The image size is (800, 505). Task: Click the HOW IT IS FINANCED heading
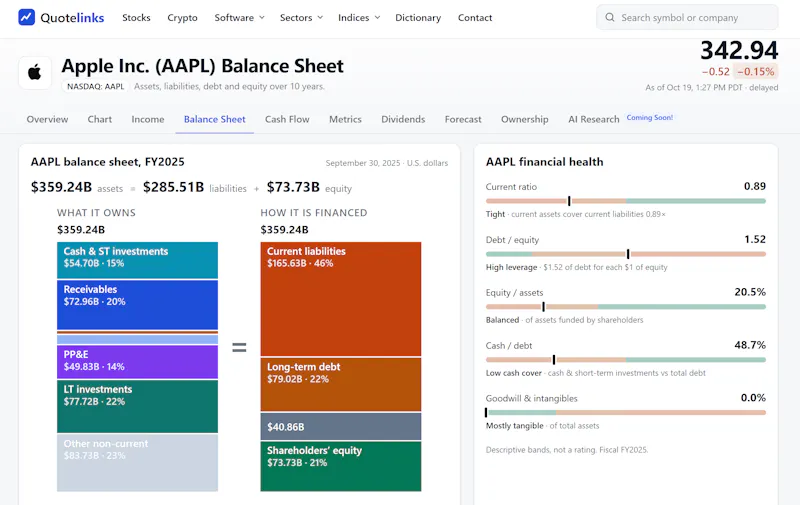[x=314, y=213]
